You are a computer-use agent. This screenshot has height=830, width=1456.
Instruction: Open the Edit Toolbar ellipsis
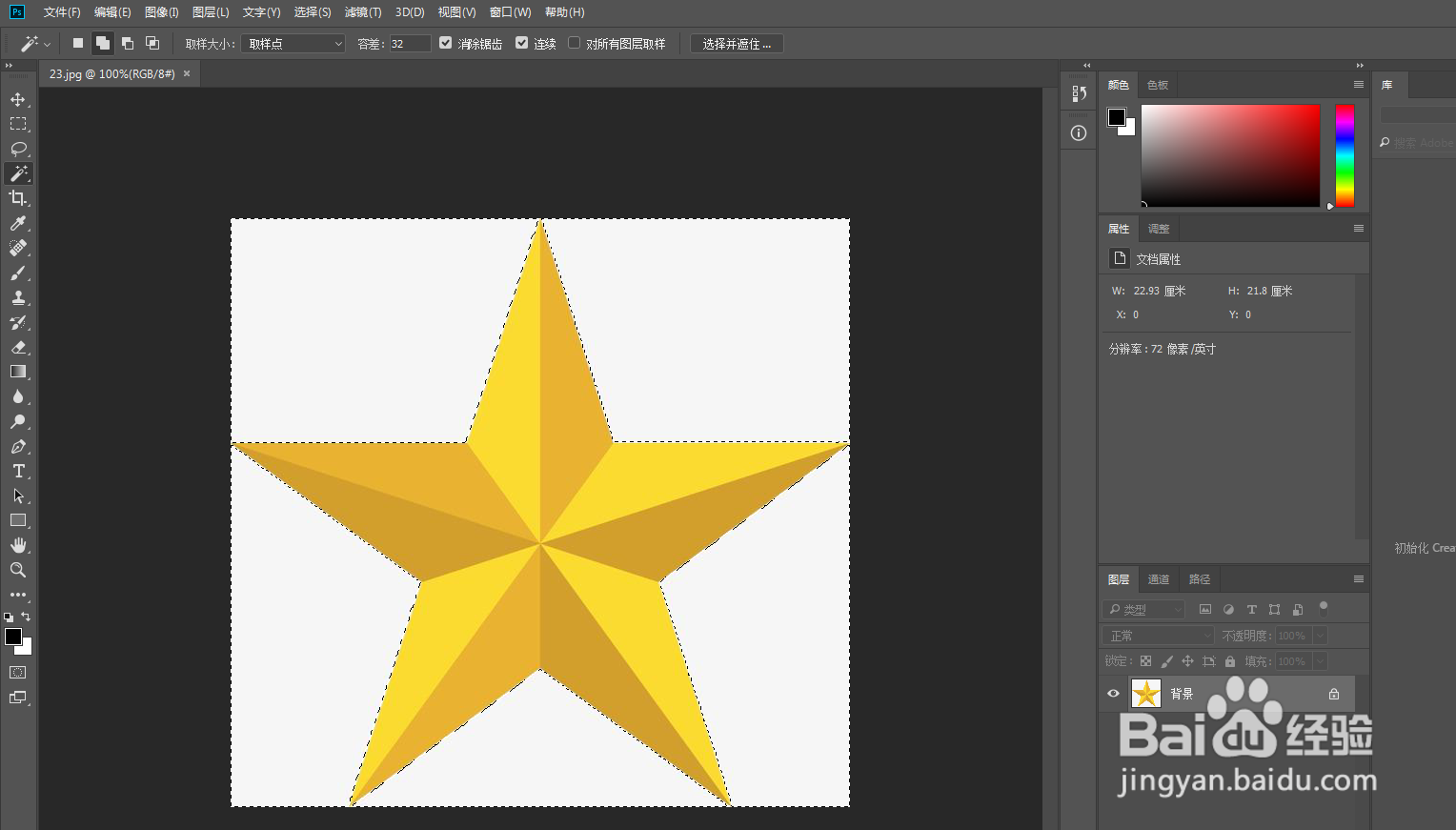pos(18,595)
